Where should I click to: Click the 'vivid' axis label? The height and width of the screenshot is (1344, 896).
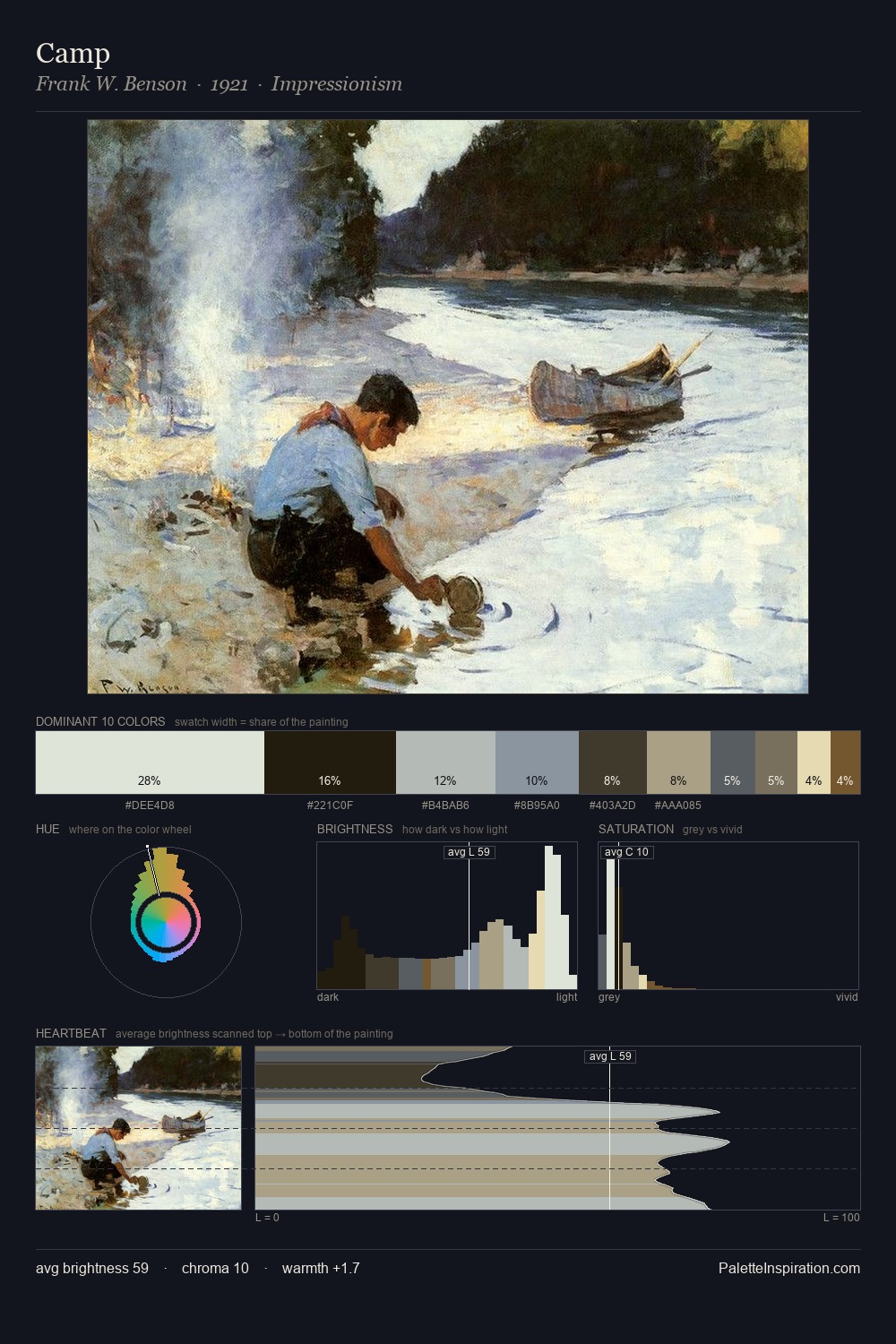847,997
